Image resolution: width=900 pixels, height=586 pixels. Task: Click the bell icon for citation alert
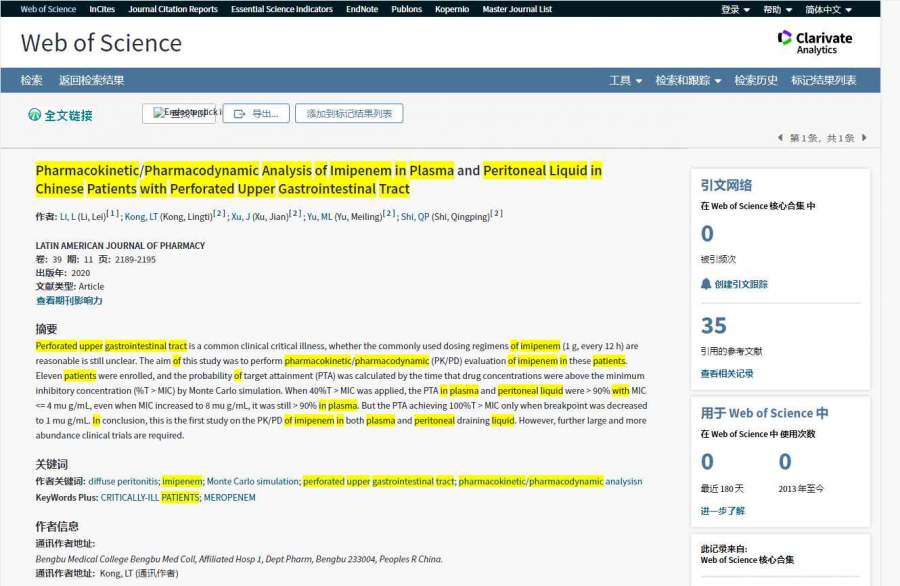coord(706,284)
